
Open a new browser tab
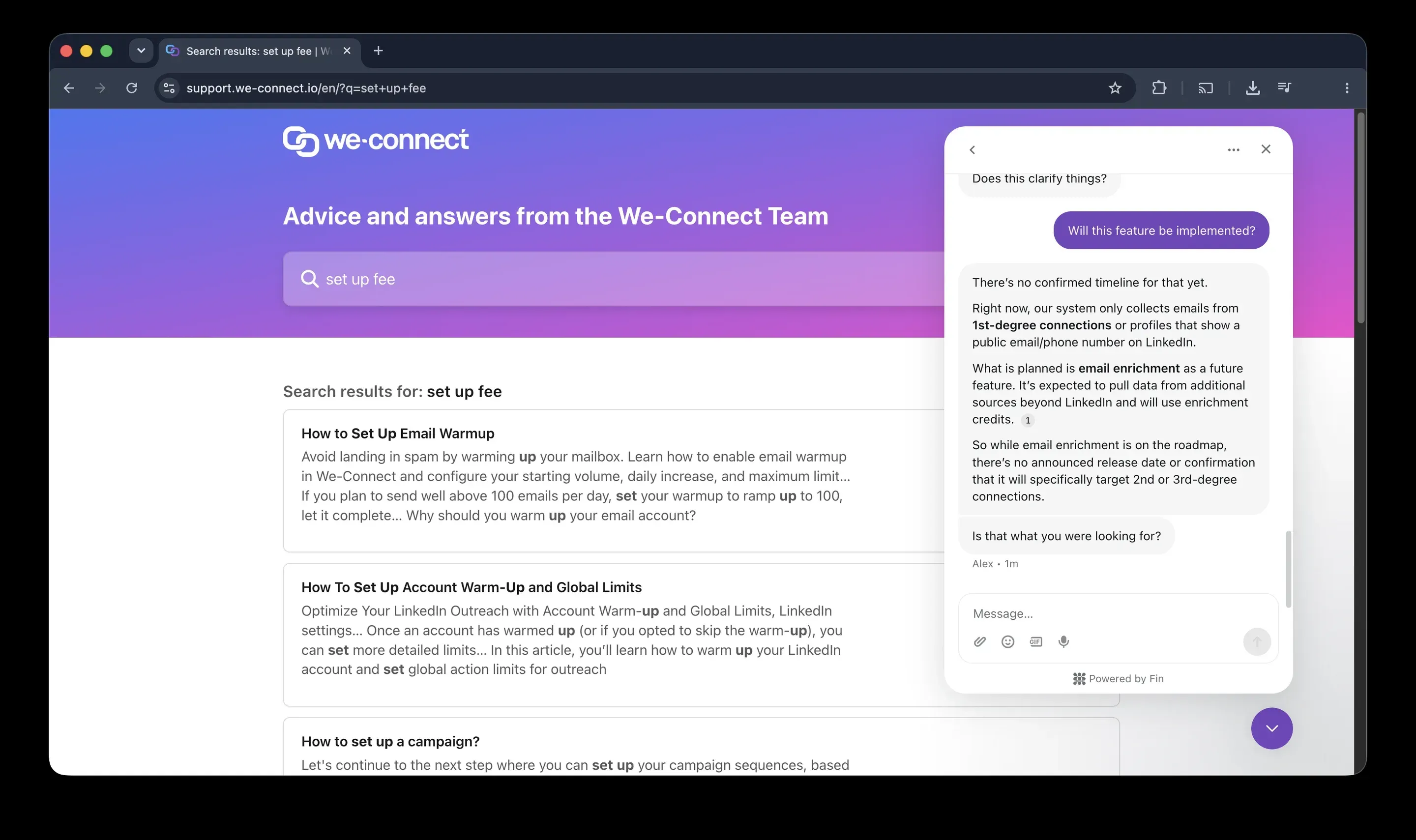point(378,50)
